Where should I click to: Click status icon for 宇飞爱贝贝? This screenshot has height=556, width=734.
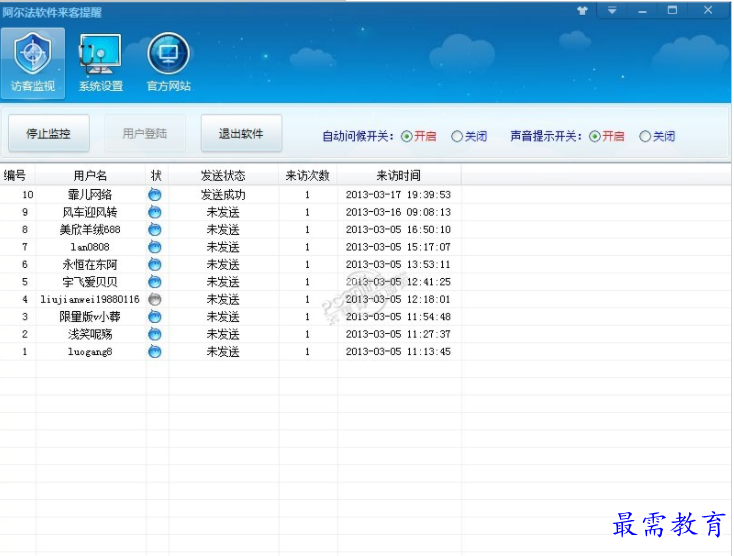pyautogui.click(x=155, y=282)
